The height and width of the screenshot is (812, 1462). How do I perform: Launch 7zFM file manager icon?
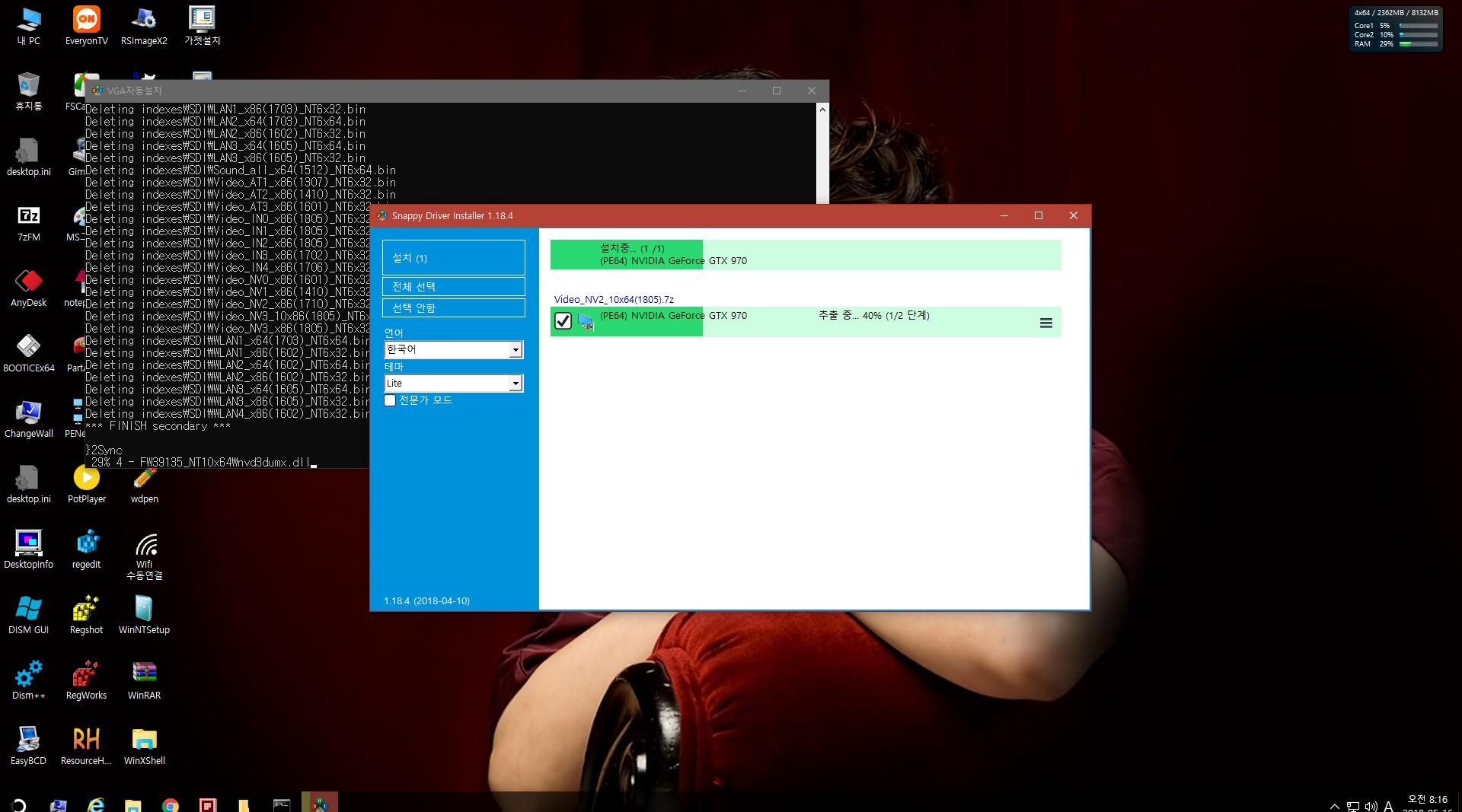[29, 222]
